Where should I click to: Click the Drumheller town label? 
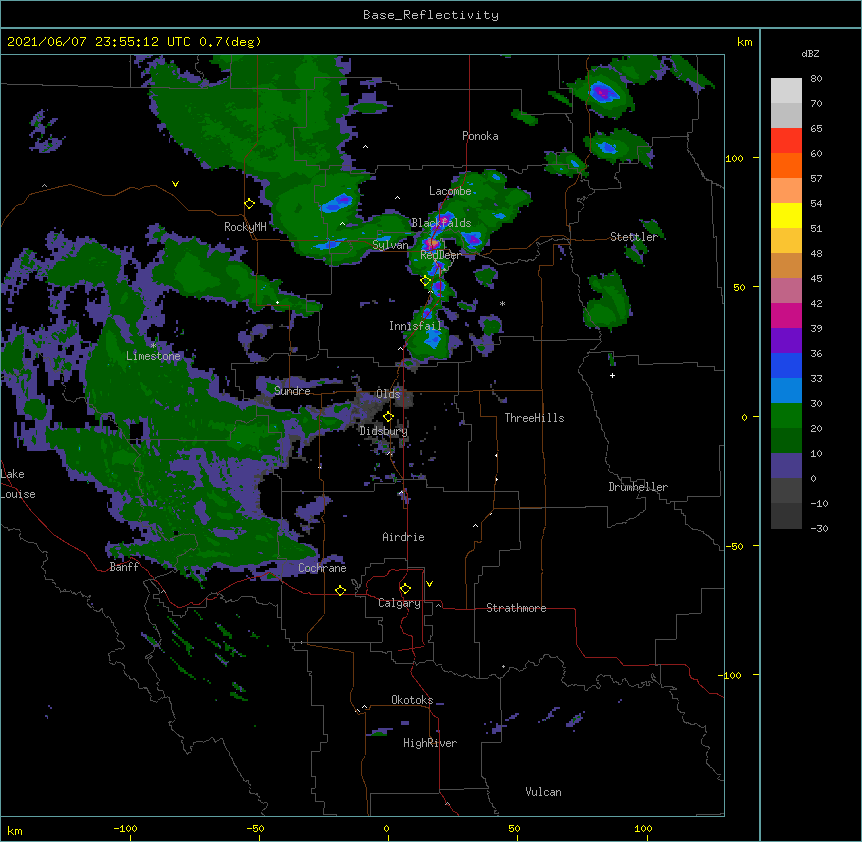638,487
